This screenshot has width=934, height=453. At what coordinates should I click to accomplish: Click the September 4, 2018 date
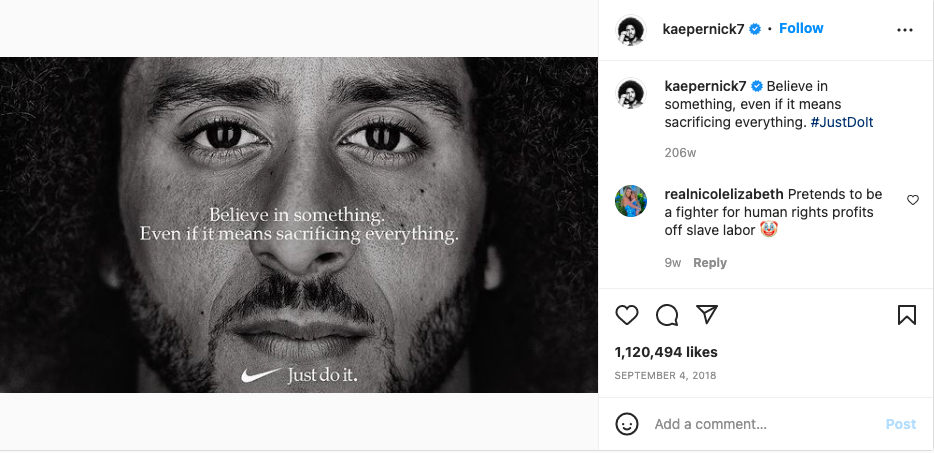tap(665, 376)
